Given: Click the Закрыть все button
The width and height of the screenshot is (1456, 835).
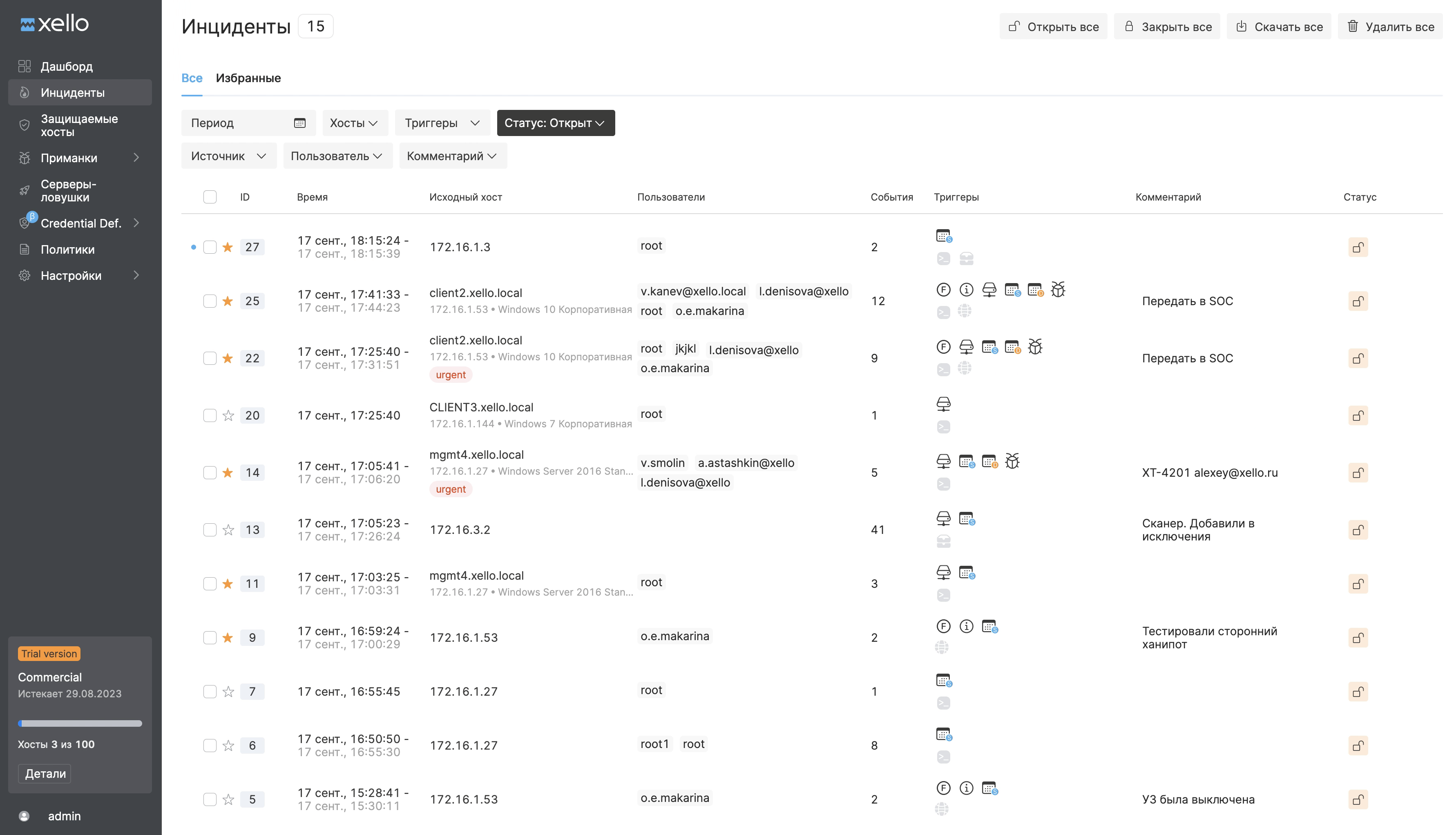Looking at the screenshot, I should [x=1167, y=27].
